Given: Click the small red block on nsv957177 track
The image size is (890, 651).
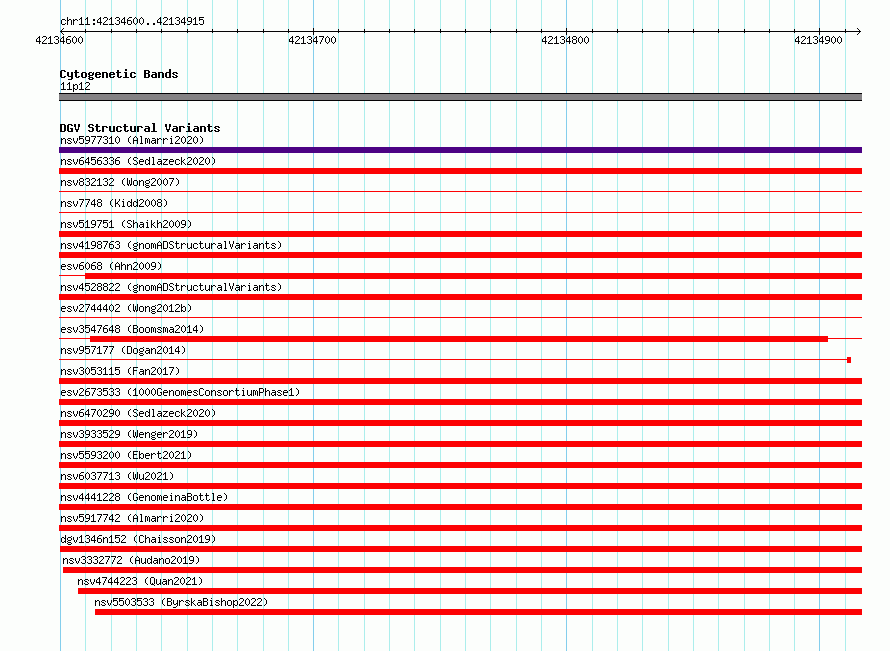Looking at the screenshot, I should click(849, 360).
